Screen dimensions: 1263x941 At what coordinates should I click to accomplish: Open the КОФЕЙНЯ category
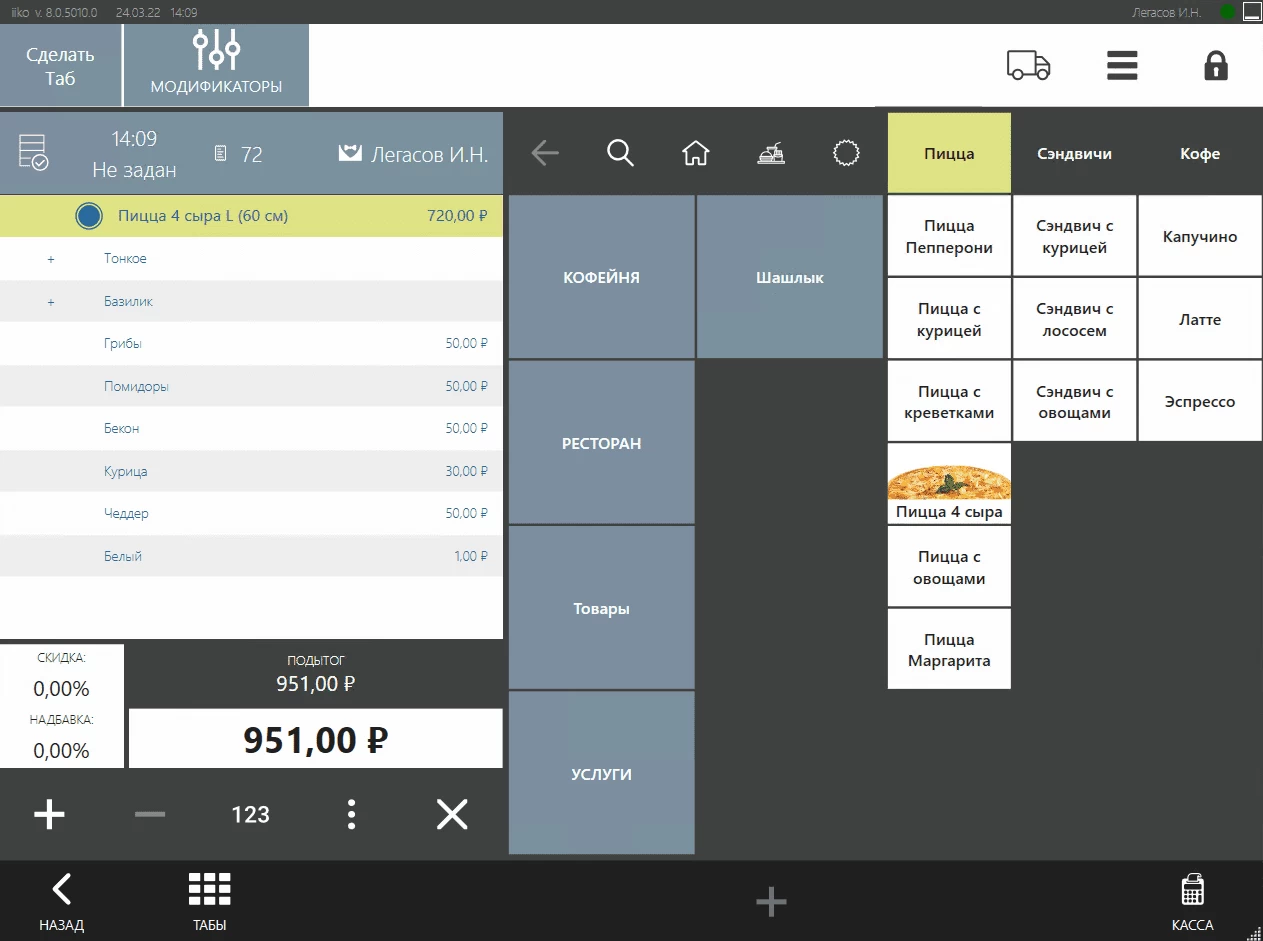point(601,277)
